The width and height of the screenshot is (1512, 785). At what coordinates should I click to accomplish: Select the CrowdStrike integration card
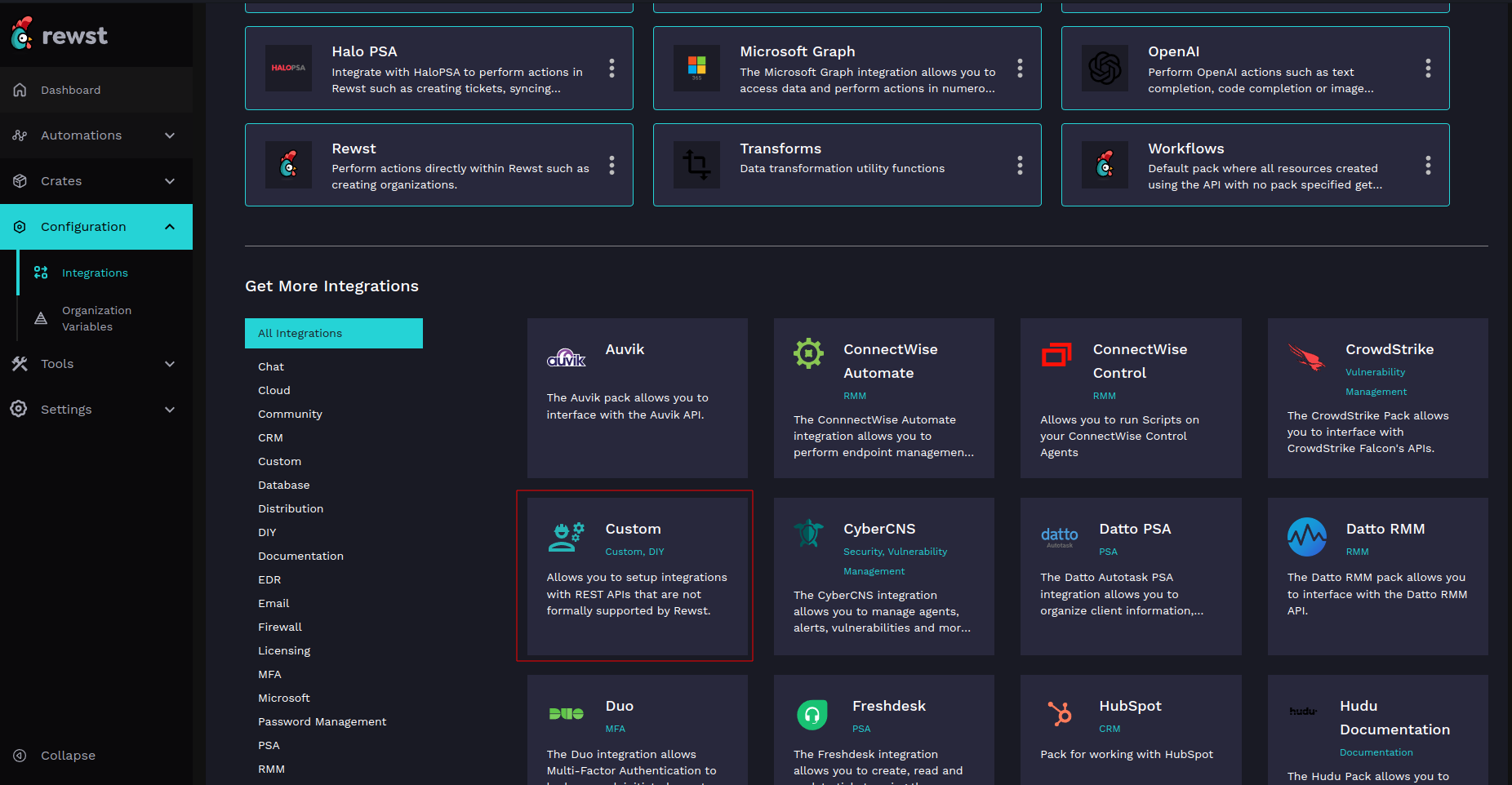coord(1376,398)
